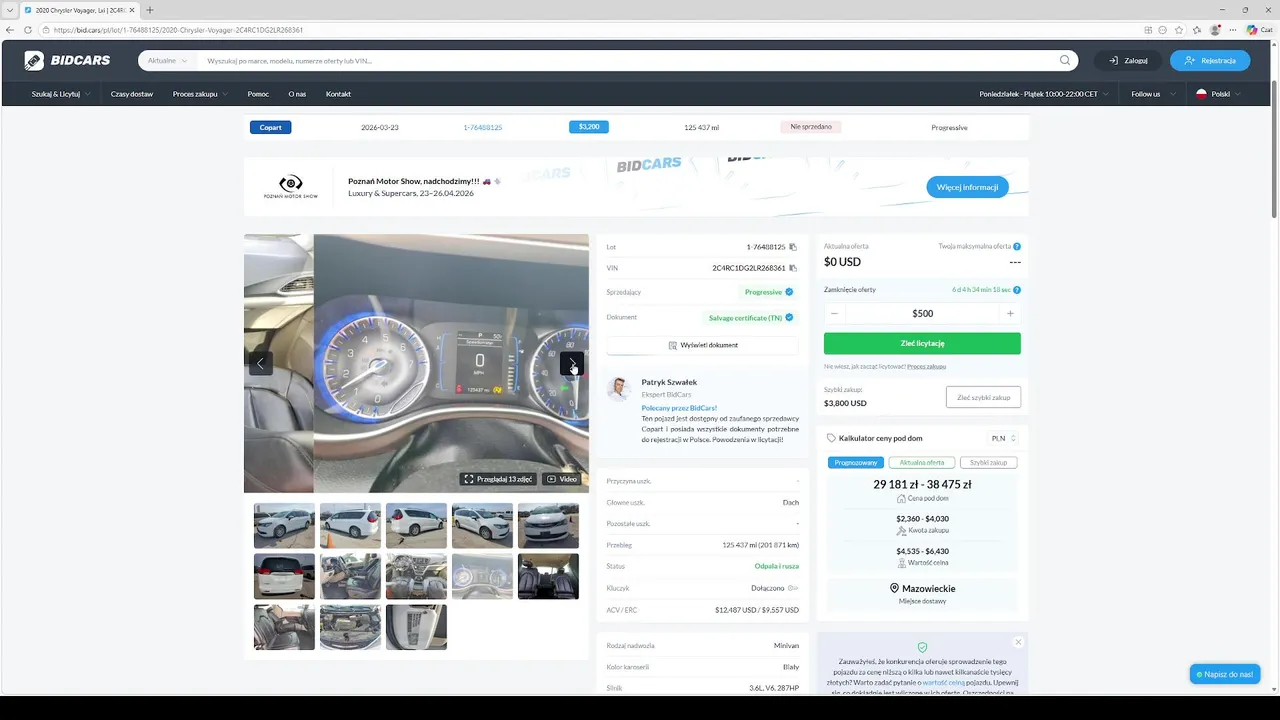Click the verified badge next to Progressive
The image size is (1280, 720).
click(789, 292)
